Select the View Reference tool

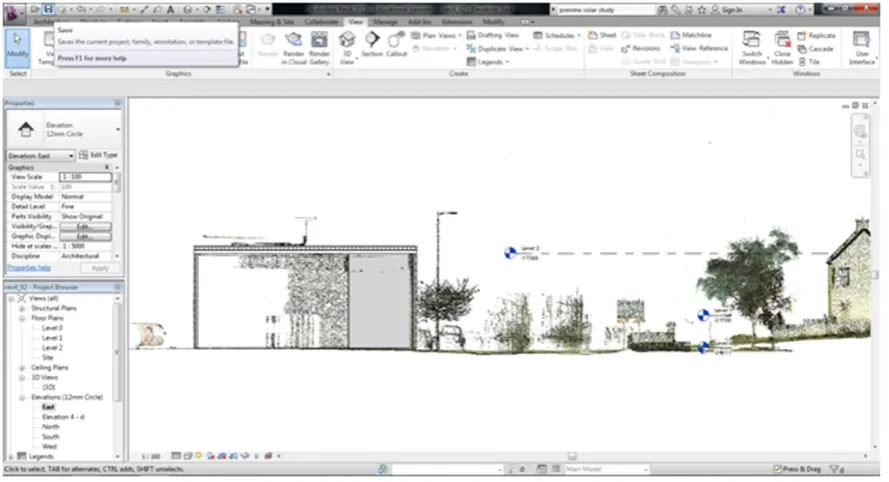tap(700, 49)
